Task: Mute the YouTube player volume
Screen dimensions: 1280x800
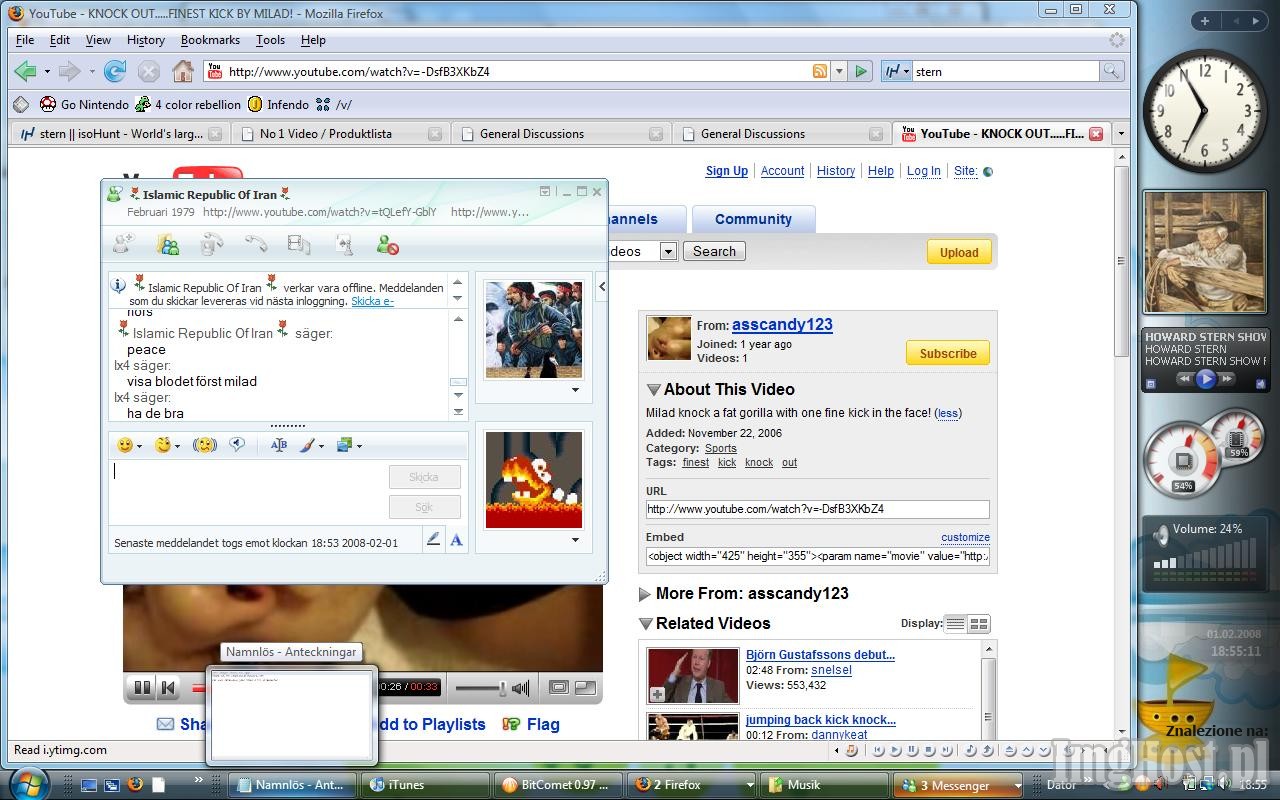Action: pyautogui.click(x=520, y=688)
